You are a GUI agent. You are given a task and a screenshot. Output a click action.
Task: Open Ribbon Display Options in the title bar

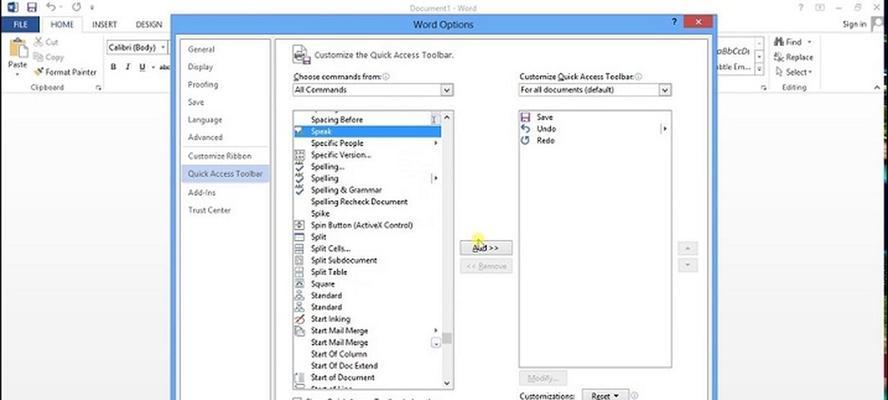819,7
